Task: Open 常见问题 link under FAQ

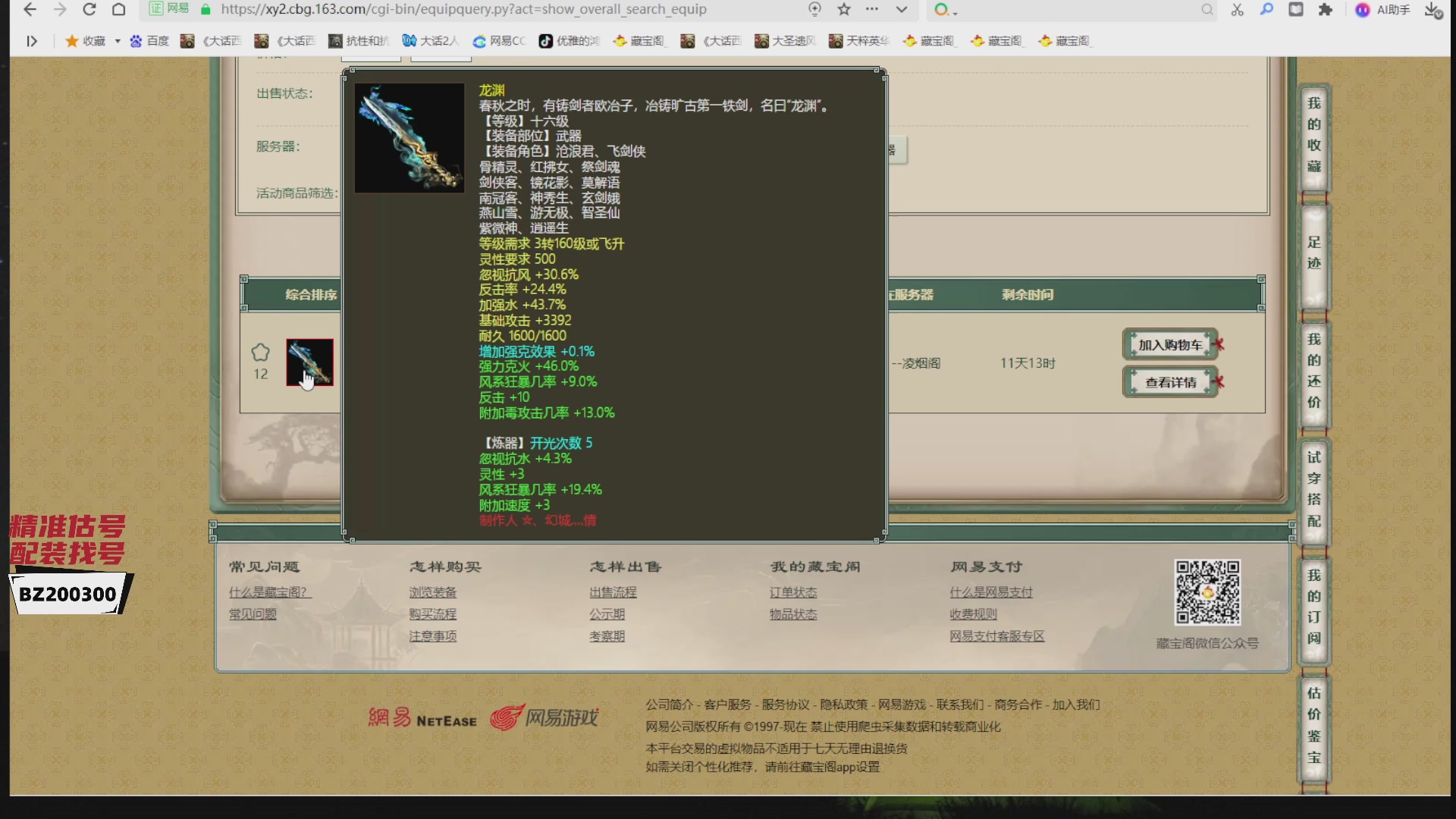Action: [253, 614]
